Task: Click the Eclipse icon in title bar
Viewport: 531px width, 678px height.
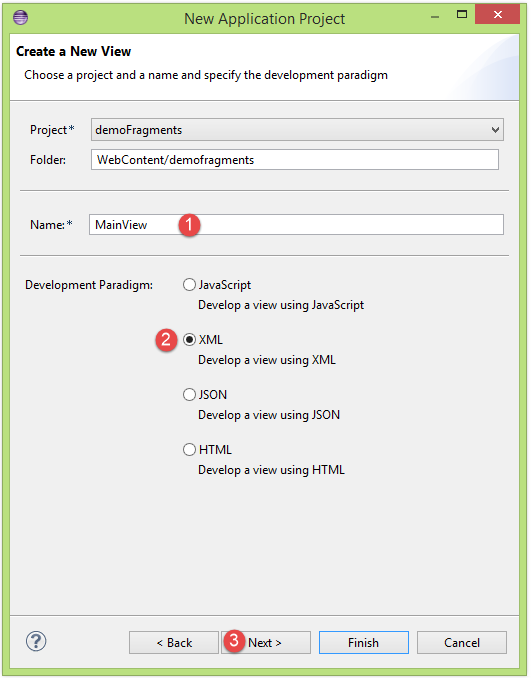Action: (20, 18)
